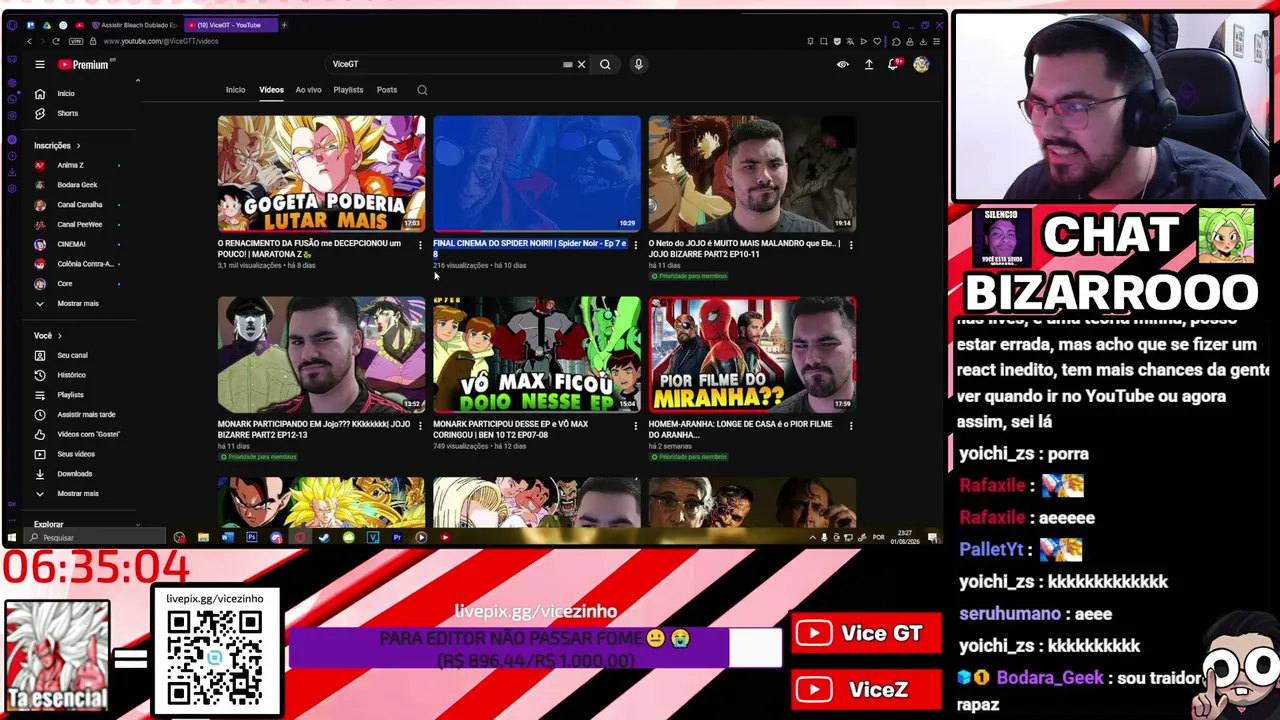The width and height of the screenshot is (1280, 720).
Task: Search within the ViceGT channel
Action: point(422,90)
